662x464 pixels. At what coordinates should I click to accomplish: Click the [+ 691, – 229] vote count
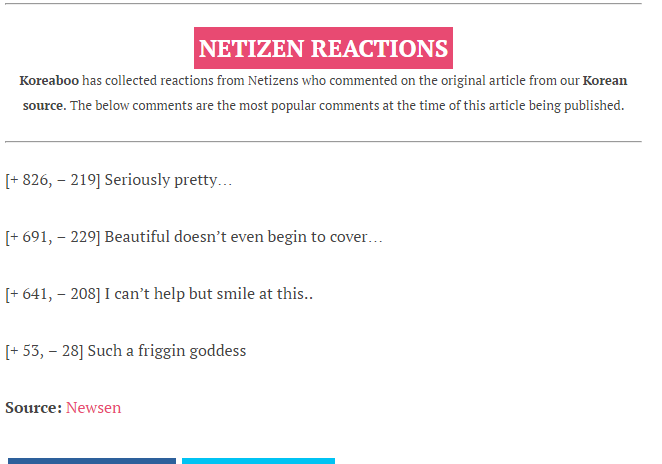point(53,237)
